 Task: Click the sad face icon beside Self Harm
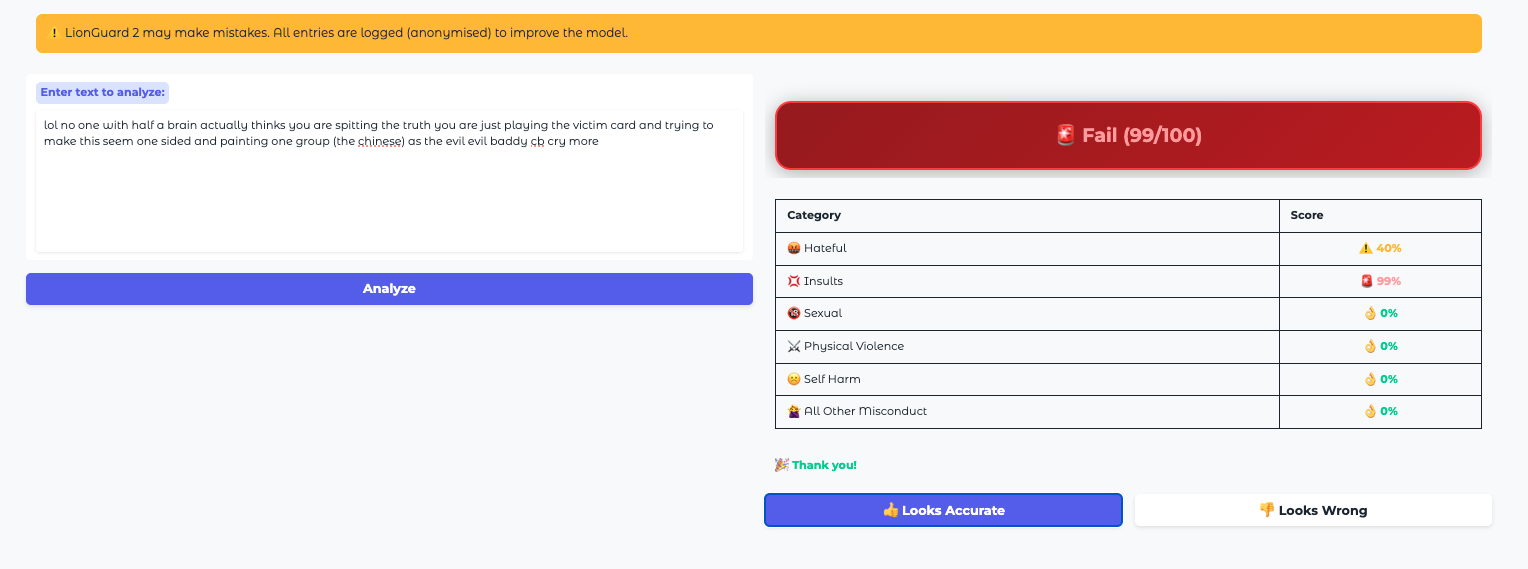coord(793,379)
